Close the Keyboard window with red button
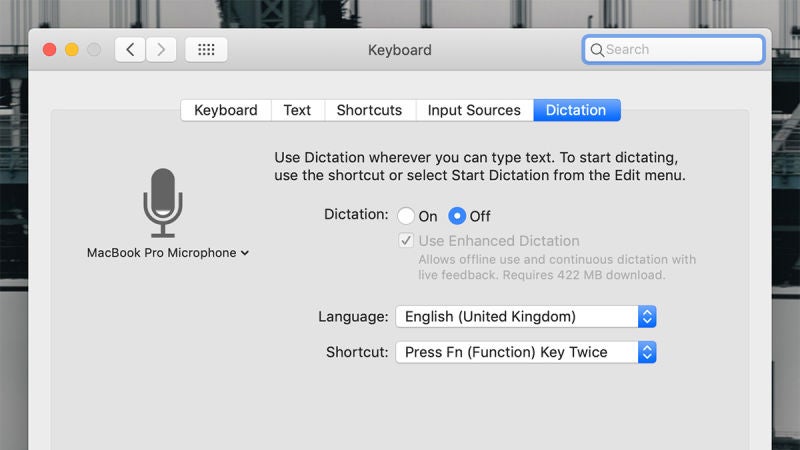800x450 pixels. pos(49,49)
